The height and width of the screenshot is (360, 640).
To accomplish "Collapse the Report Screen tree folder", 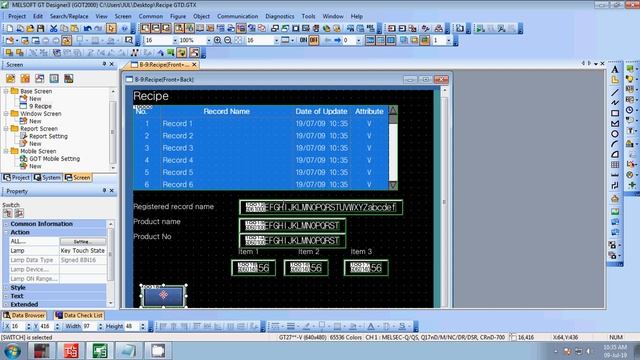I will [x=6, y=129].
